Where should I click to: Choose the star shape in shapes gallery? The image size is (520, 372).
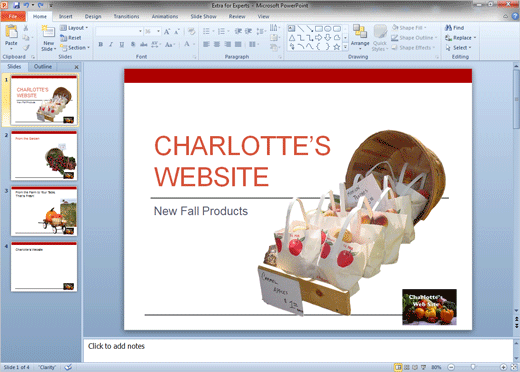coord(337,47)
